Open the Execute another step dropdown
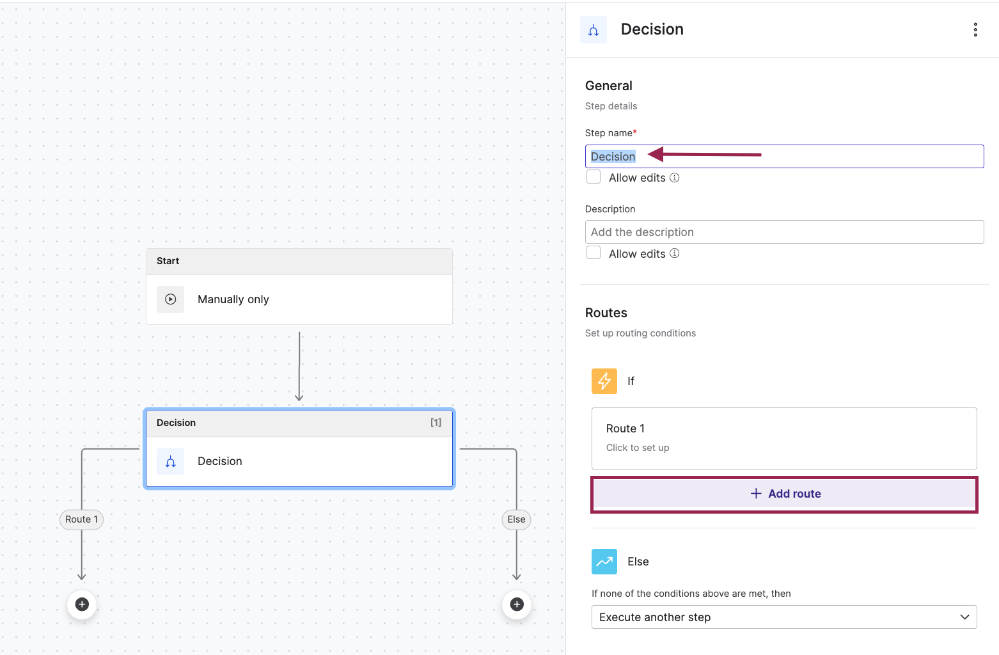The height and width of the screenshot is (655, 999). (784, 617)
